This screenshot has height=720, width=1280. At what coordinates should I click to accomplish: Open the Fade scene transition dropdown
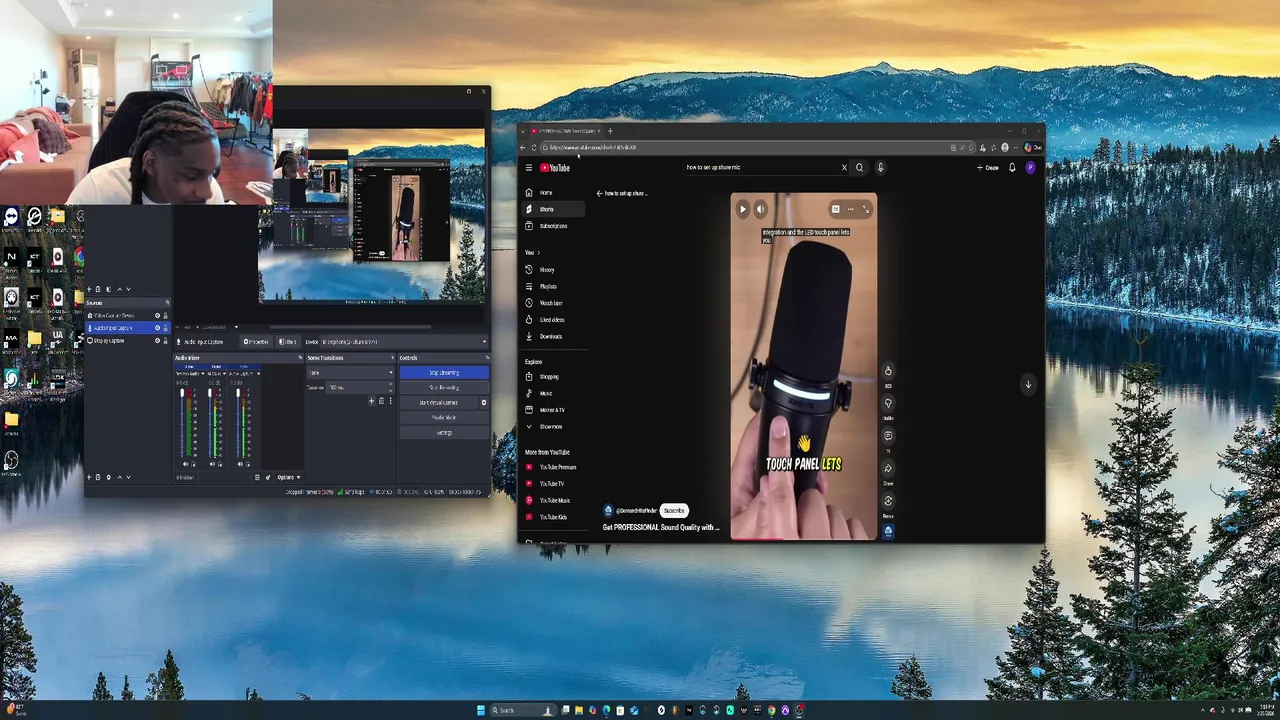350,373
